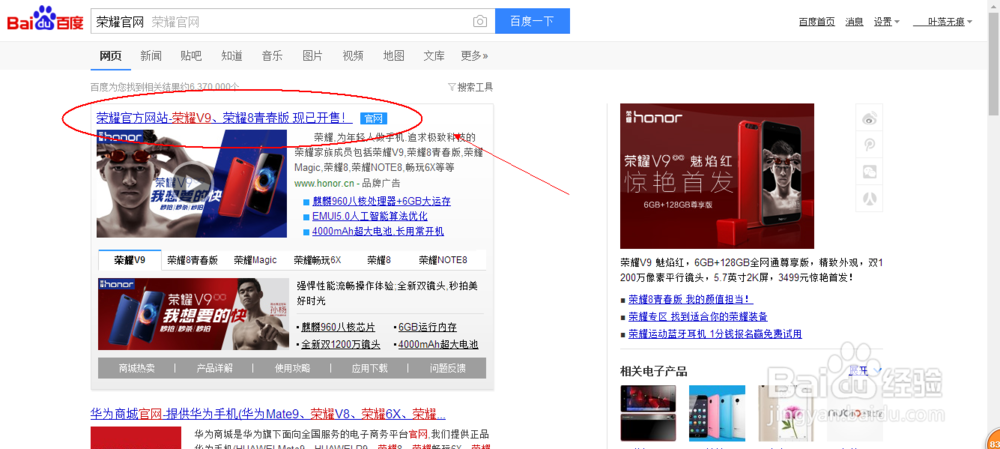Open 6GB运行内存 link
Screen dimensions: 1000x449
coord(428,328)
